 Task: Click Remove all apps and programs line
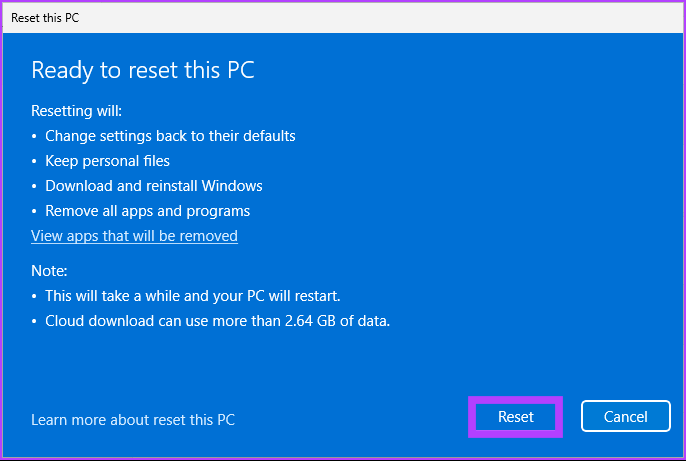click(147, 211)
